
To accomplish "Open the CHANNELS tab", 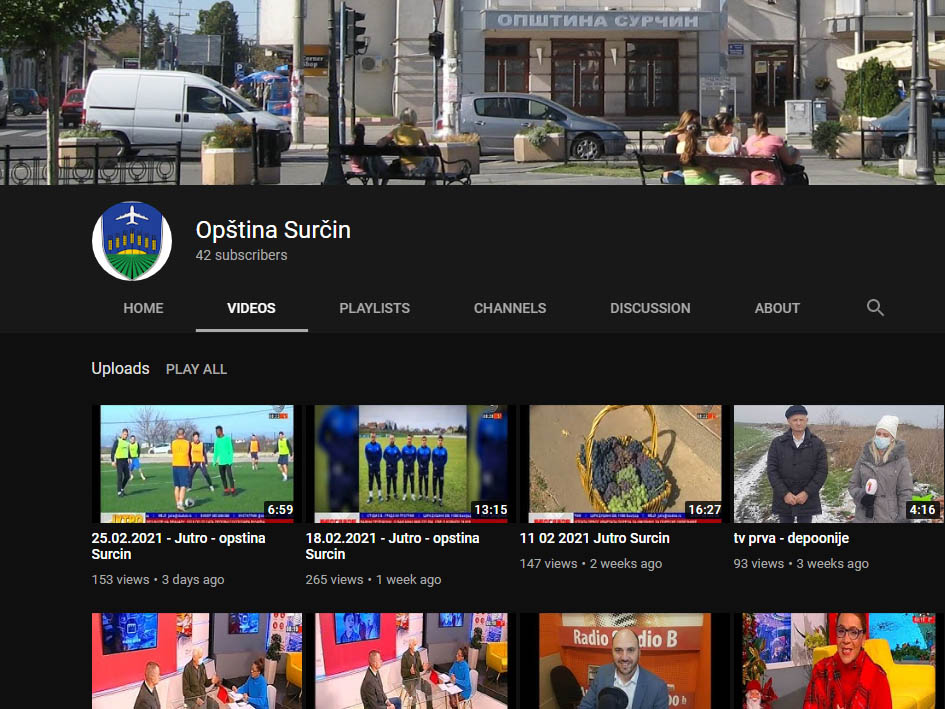I will point(510,308).
